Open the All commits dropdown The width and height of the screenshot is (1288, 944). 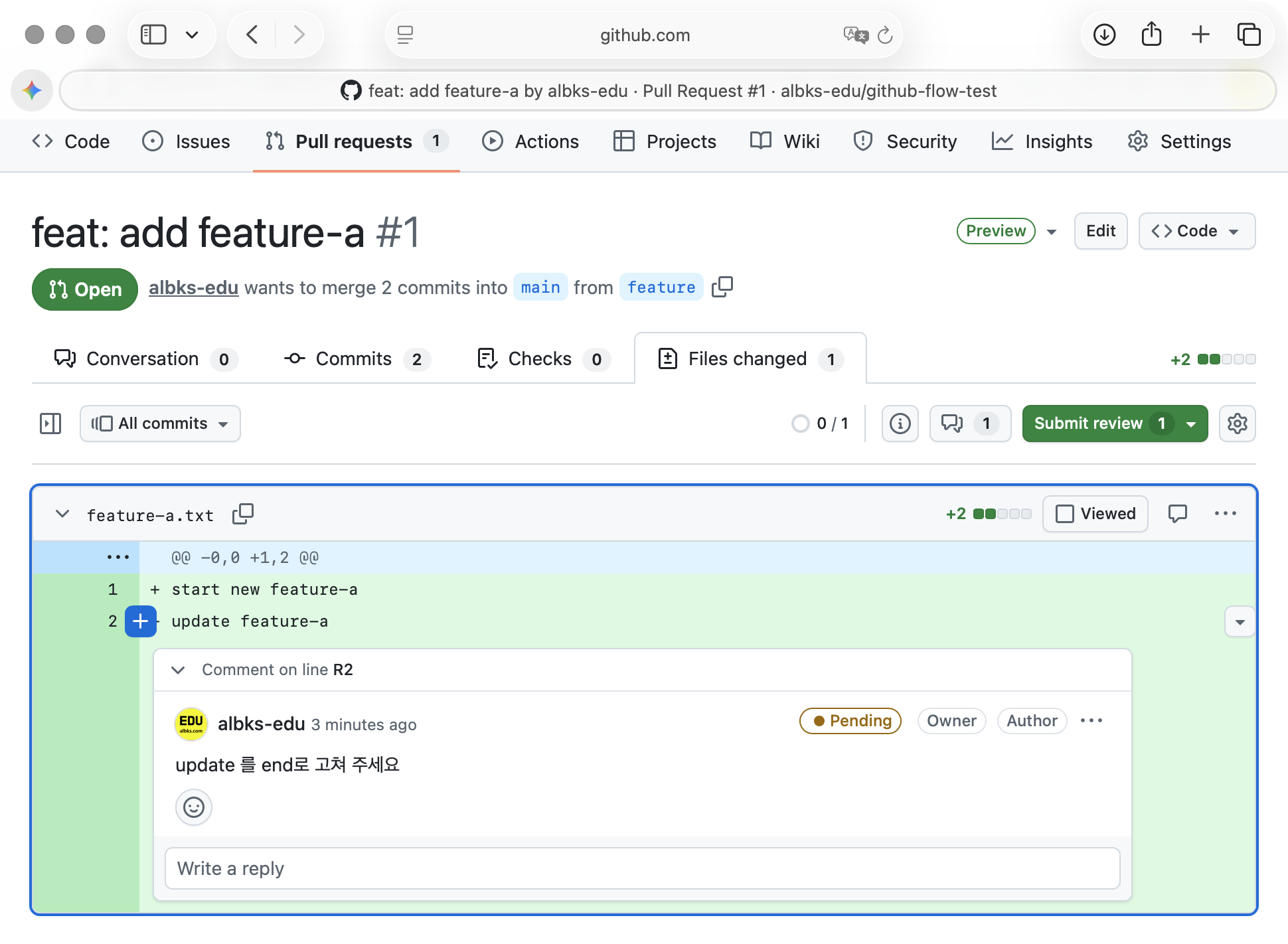point(160,424)
